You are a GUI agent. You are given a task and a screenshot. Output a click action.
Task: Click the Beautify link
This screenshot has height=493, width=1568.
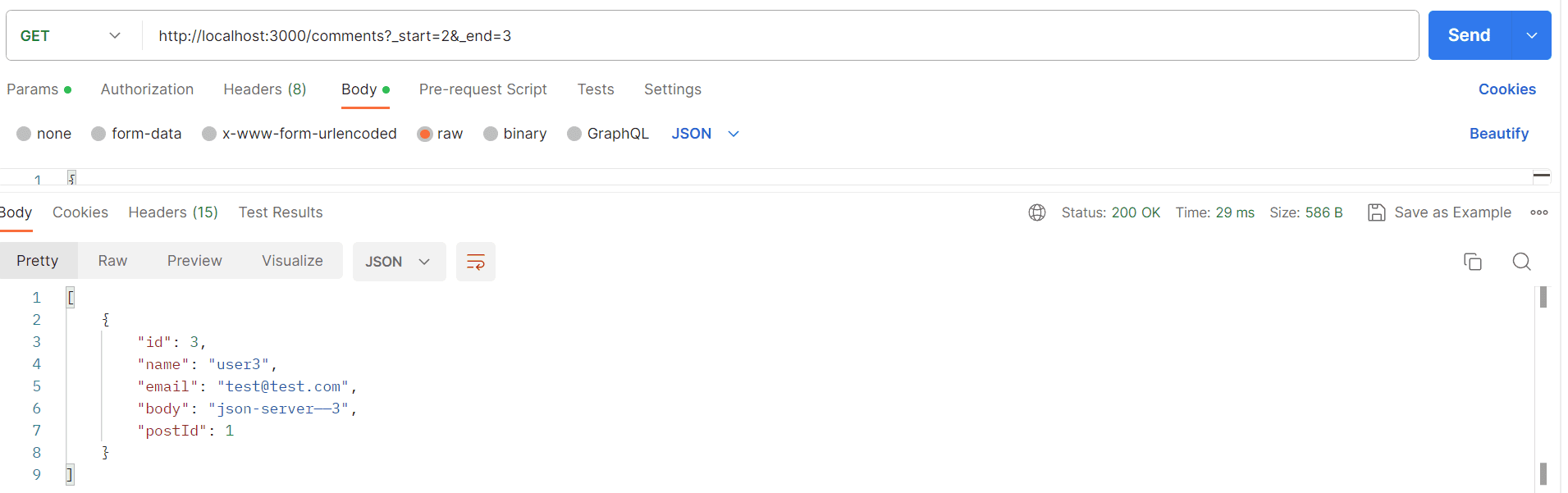1498,134
